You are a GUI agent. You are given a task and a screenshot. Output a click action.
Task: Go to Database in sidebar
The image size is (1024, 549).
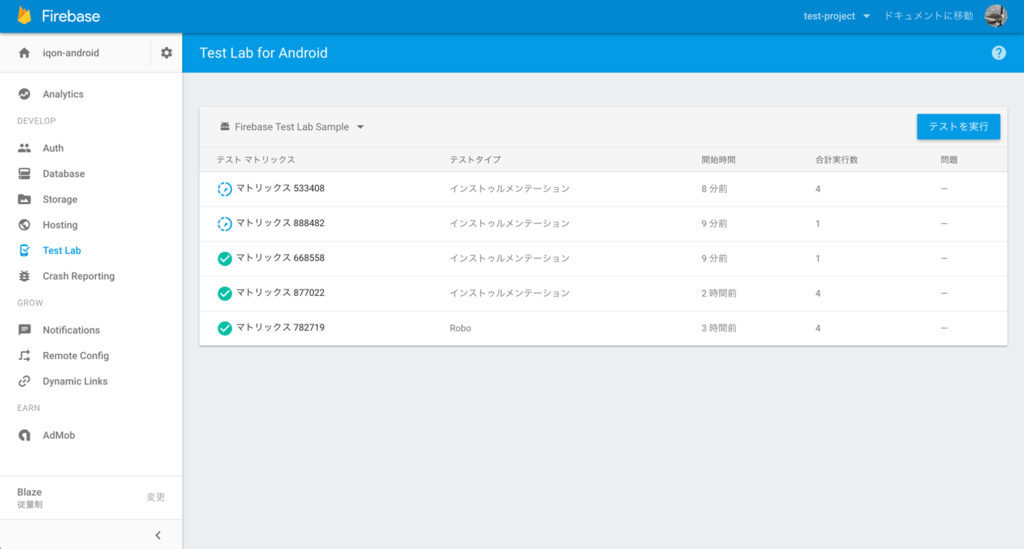pos(63,174)
